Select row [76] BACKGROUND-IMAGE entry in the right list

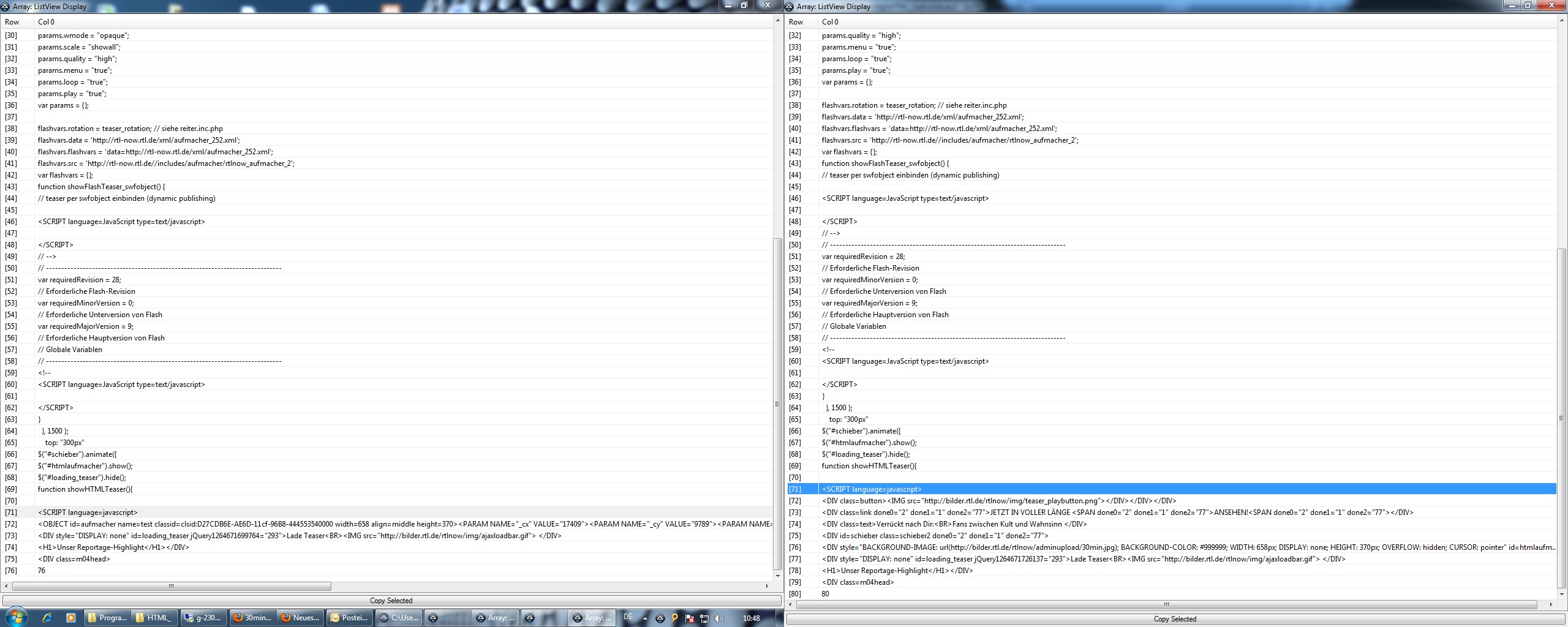[x=1164, y=547]
